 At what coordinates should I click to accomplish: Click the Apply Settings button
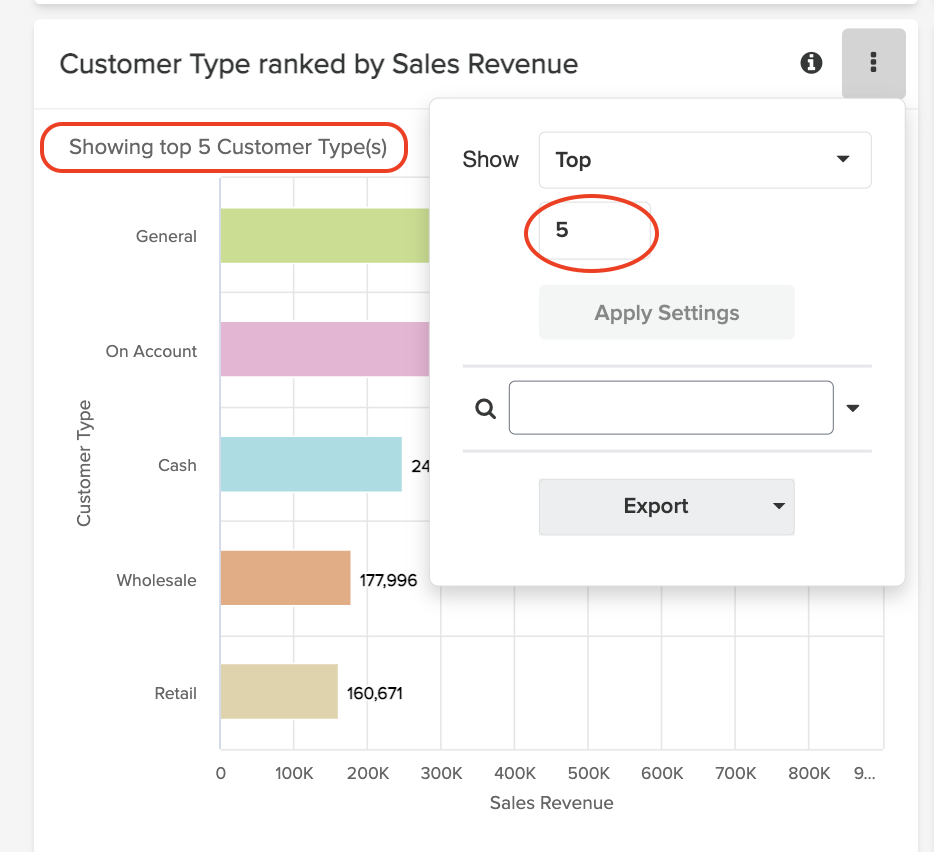[666, 312]
